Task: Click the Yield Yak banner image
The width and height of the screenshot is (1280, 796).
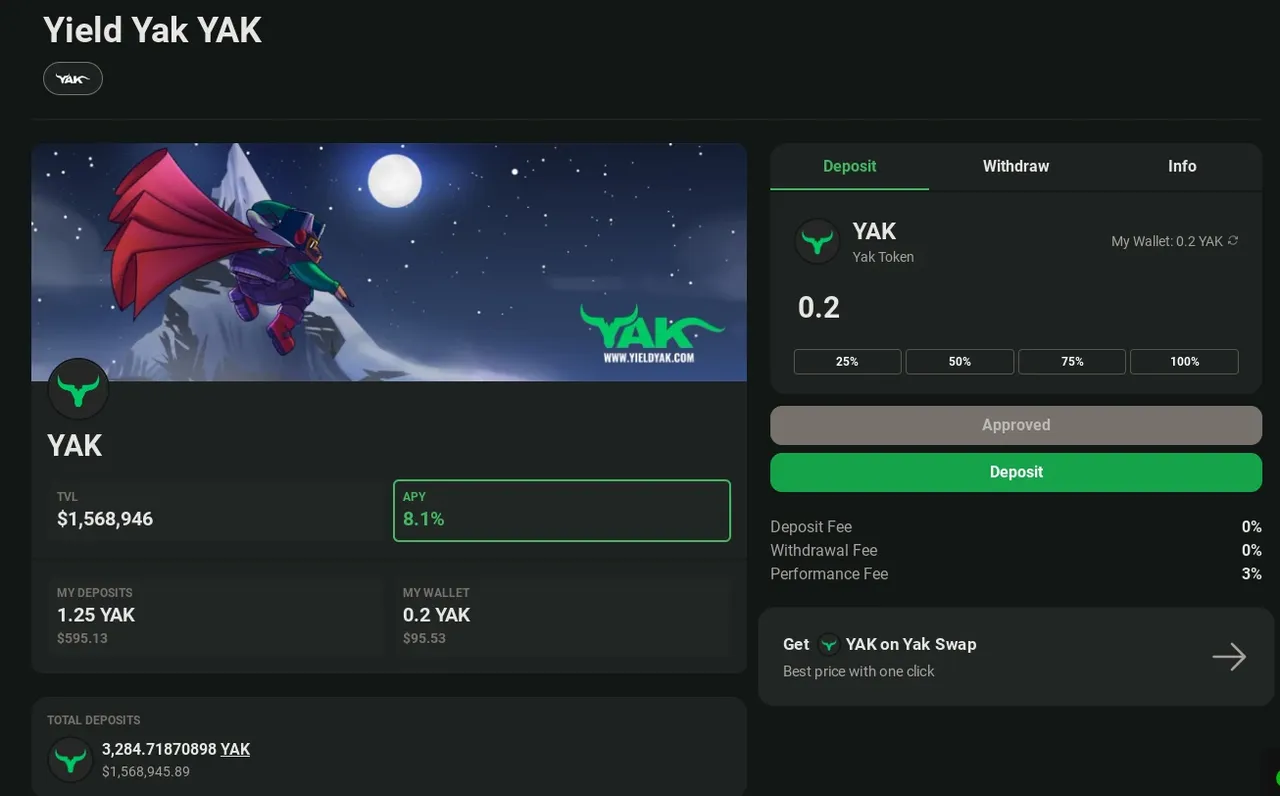Action: coord(389,262)
